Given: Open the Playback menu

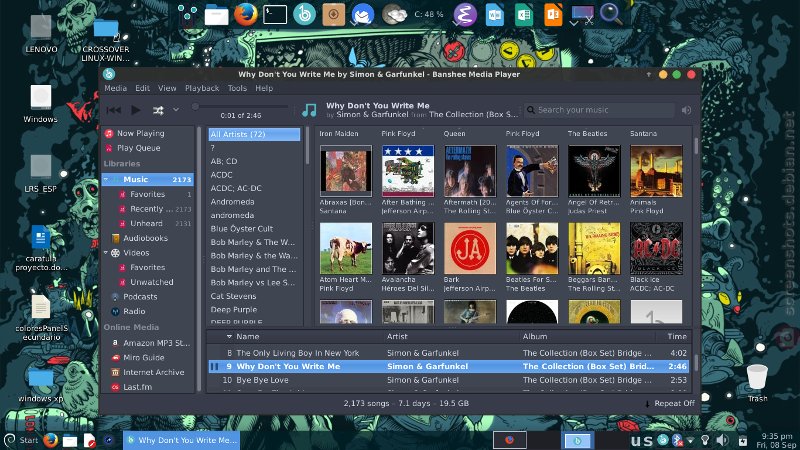Looking at the screenshot, I should [x=202, y=88].
